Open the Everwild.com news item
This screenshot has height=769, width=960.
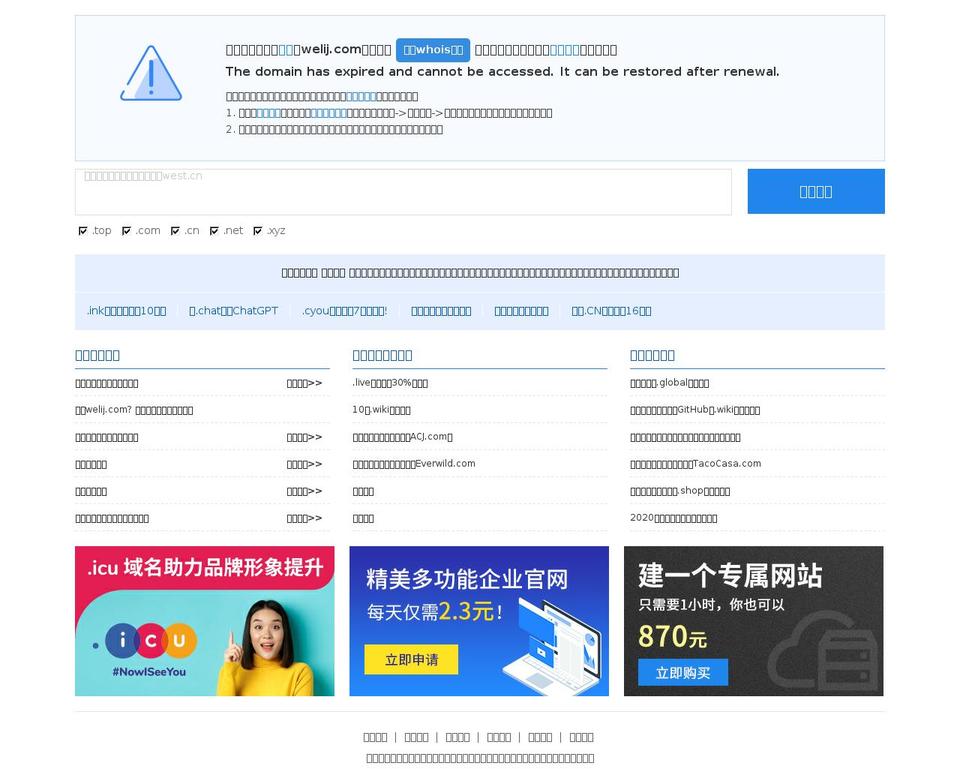414,463
